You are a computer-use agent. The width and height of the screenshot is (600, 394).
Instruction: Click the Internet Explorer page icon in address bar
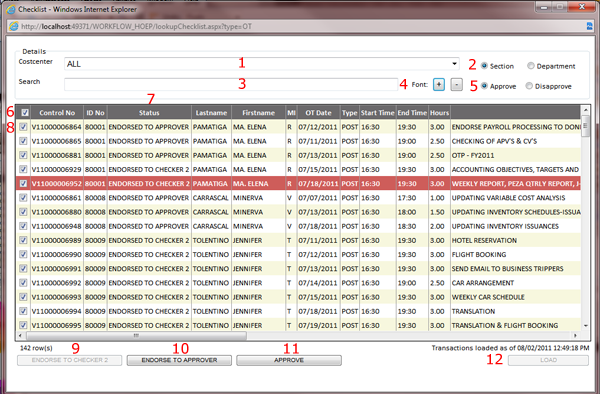13,26
